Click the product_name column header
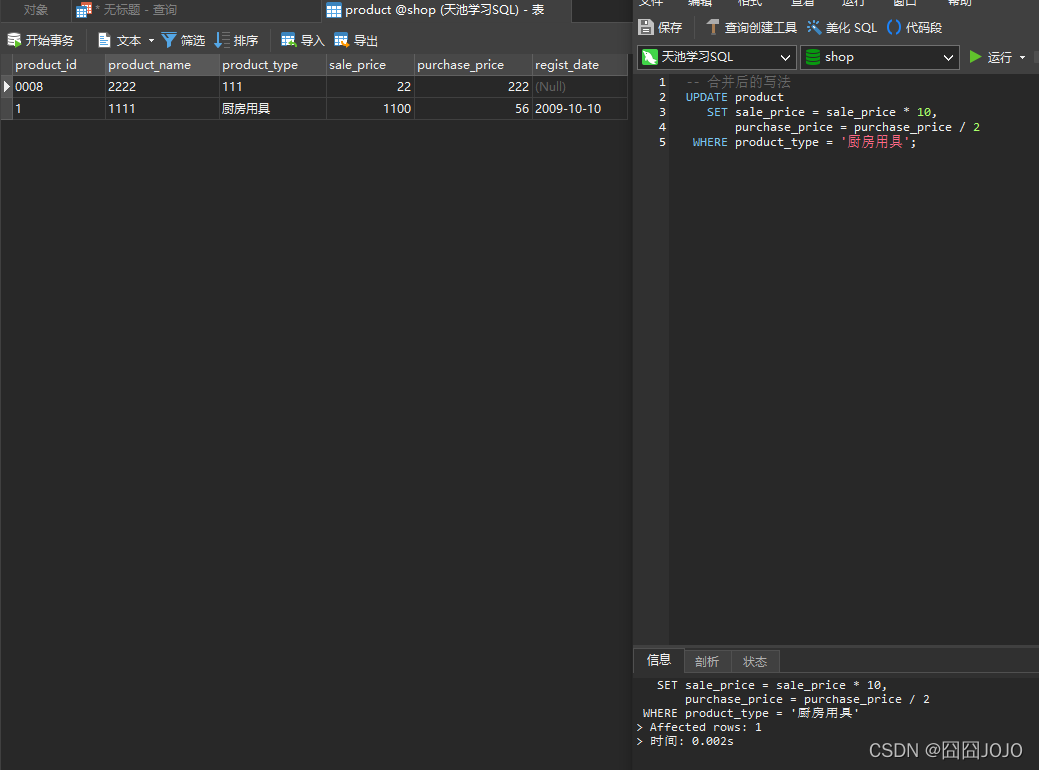1039x770 pixels. [x=162, y=65]
